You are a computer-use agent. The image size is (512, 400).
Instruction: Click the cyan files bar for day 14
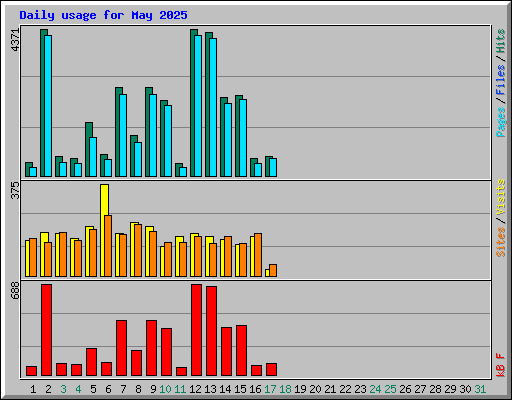pyautogui.click(x=228, y=140)
